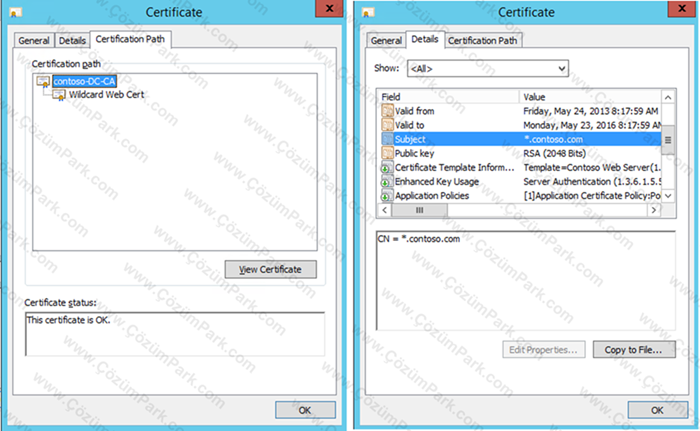Open the Details tab in left window
Image resolution: width=700 pixels, height=431 pixels.
tap(72, 41)
